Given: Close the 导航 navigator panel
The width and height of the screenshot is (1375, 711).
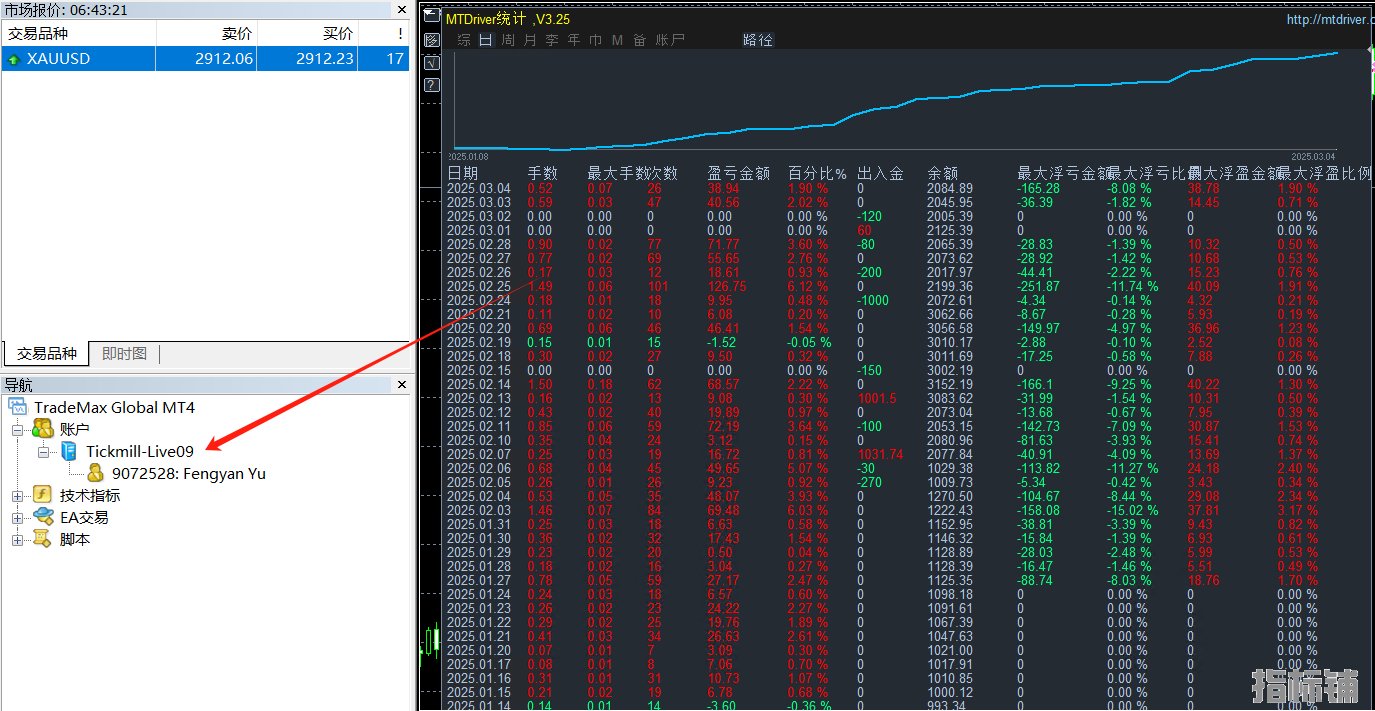Looking at the screenshot, I should coord(401,385).
